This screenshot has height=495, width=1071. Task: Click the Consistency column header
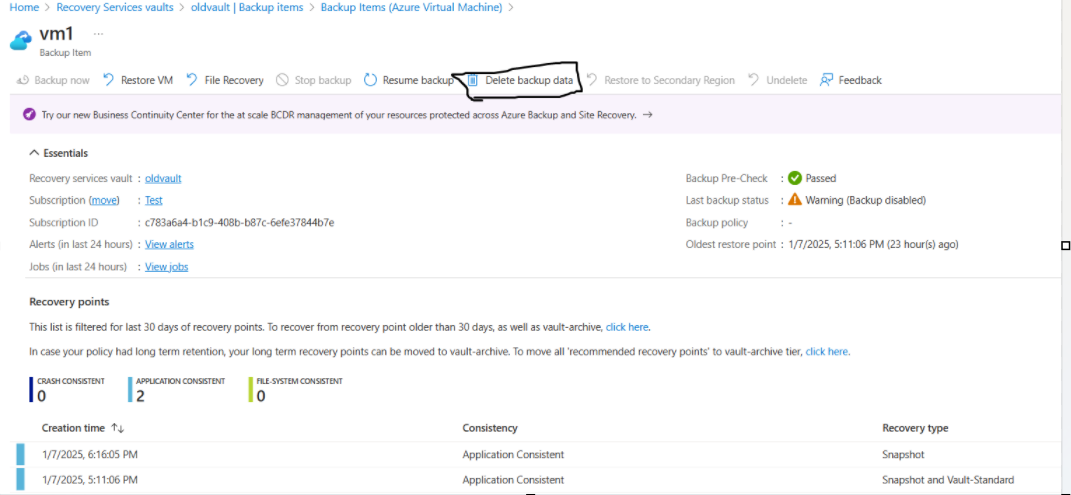click(490, 428)
